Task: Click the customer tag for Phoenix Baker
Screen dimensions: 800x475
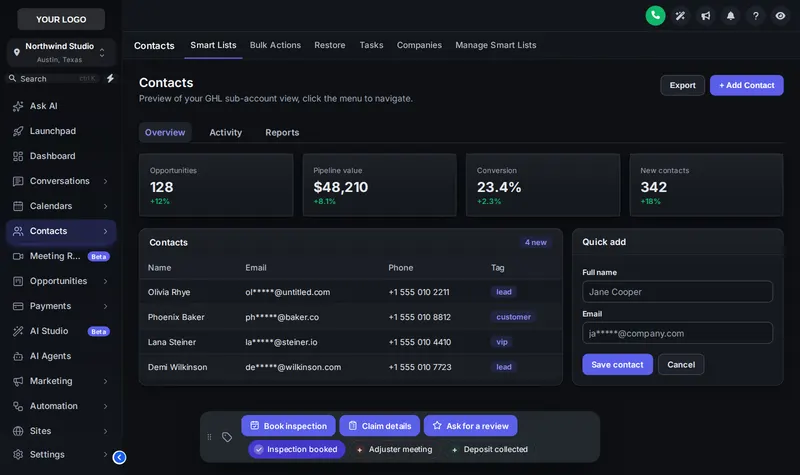Action: (513, 317)
